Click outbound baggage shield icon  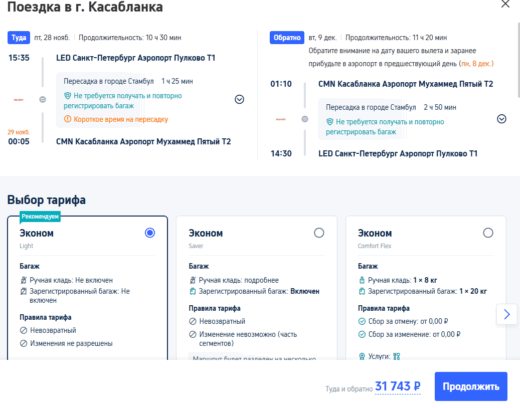pos(67,96)
